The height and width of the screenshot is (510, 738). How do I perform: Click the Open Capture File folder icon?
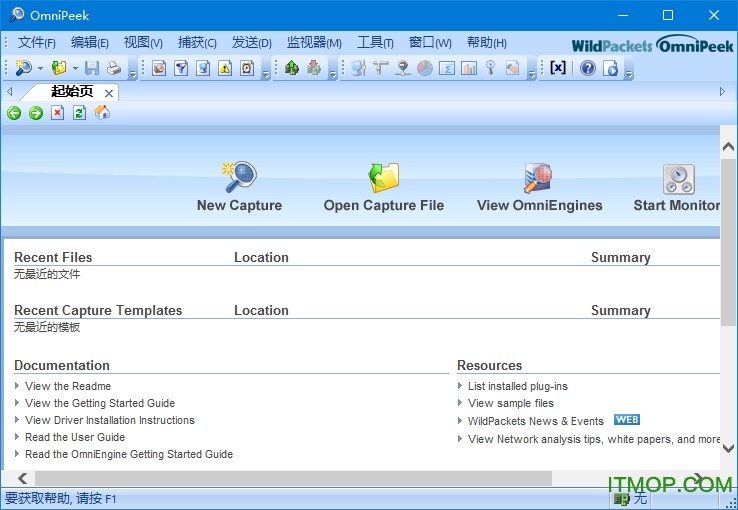pos(383,178)
